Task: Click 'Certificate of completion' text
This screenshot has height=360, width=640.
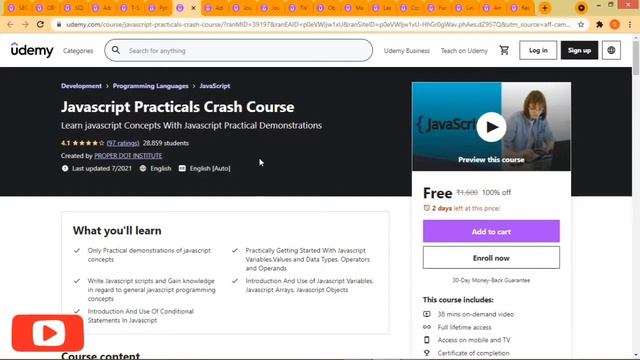Action: [x=473, y=353]
